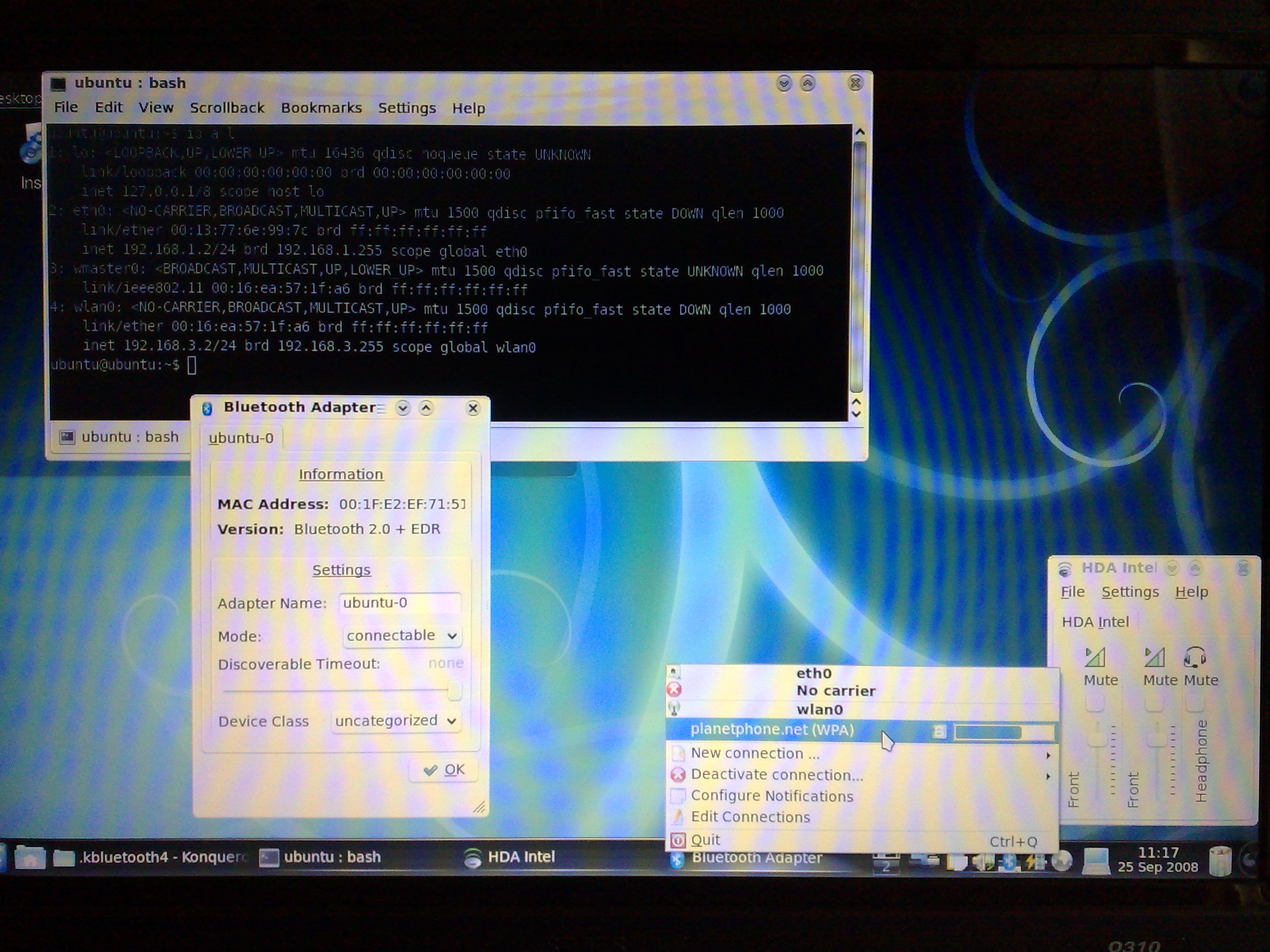Click the red Quit icon in network menu

click(x=678, y=840)
